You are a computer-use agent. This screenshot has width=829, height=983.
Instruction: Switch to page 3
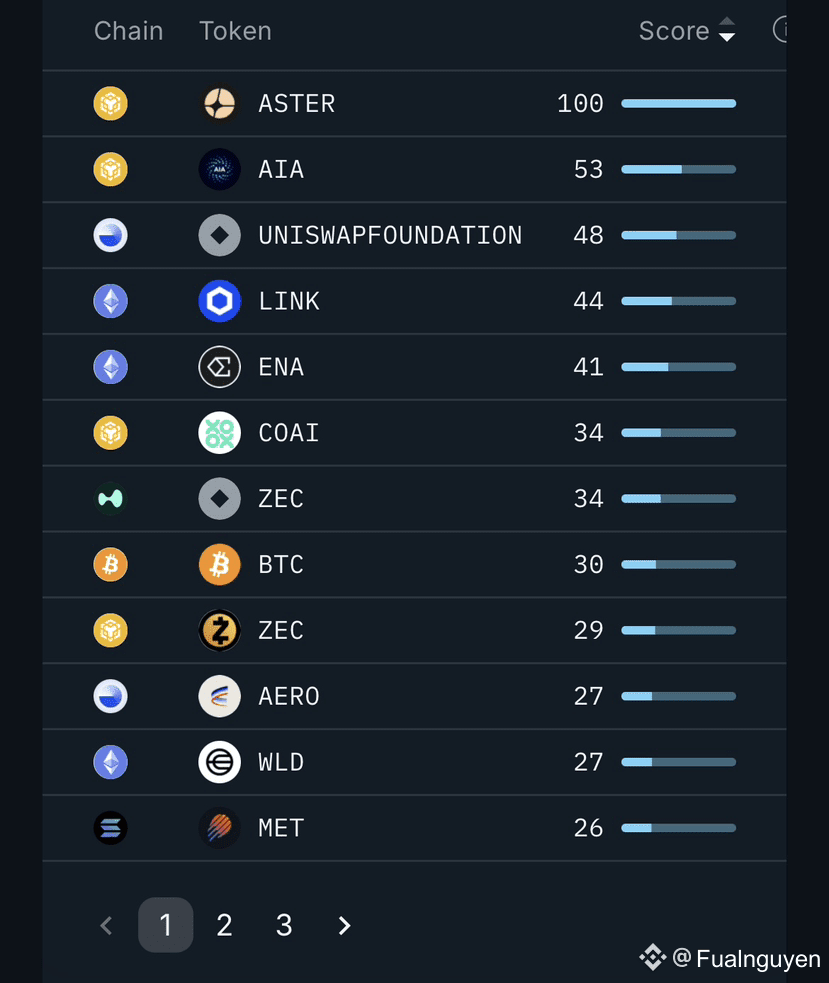[x=284, y=925]
